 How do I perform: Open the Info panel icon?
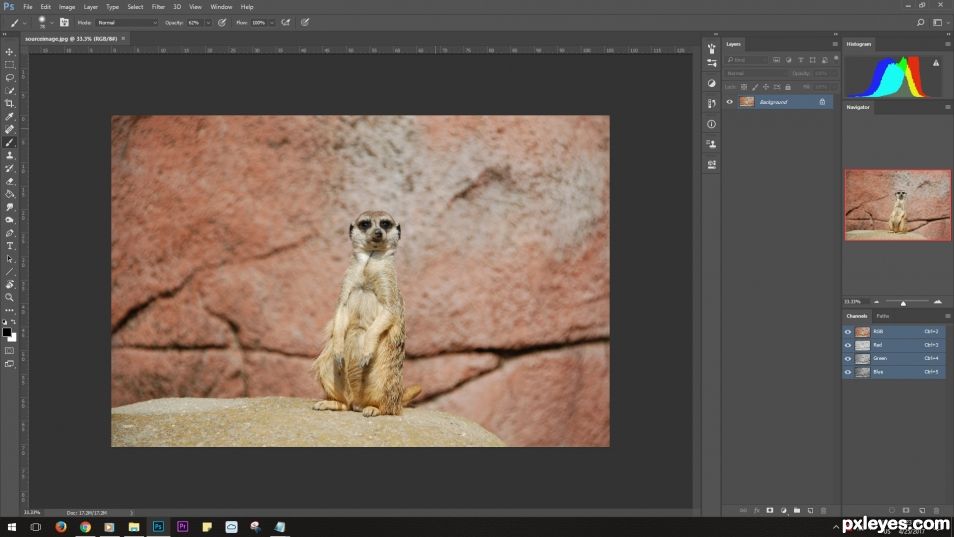click(x=711, y=124)
